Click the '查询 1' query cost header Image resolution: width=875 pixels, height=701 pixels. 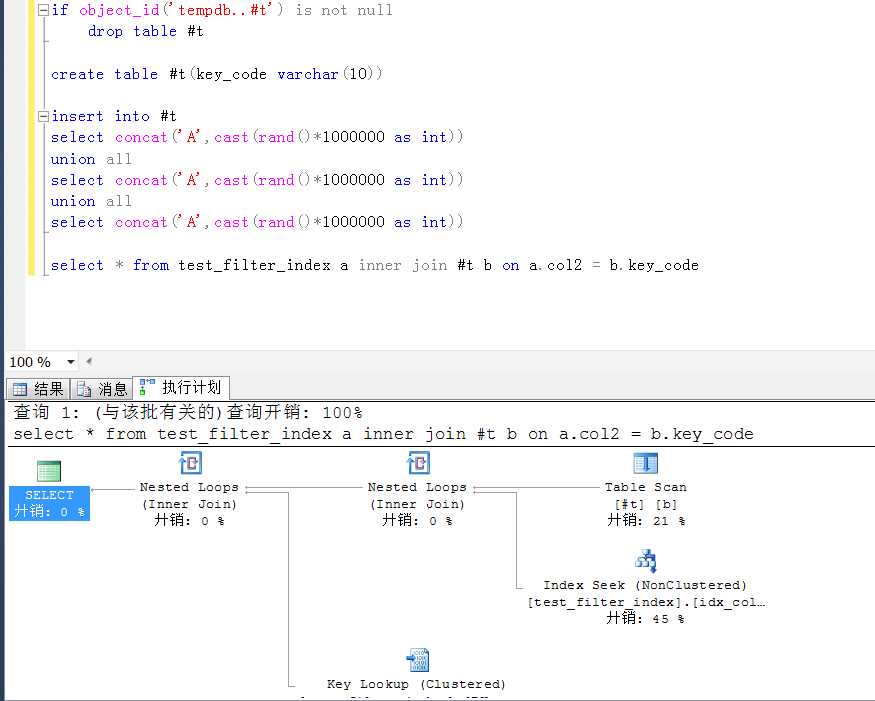(188, 413)
